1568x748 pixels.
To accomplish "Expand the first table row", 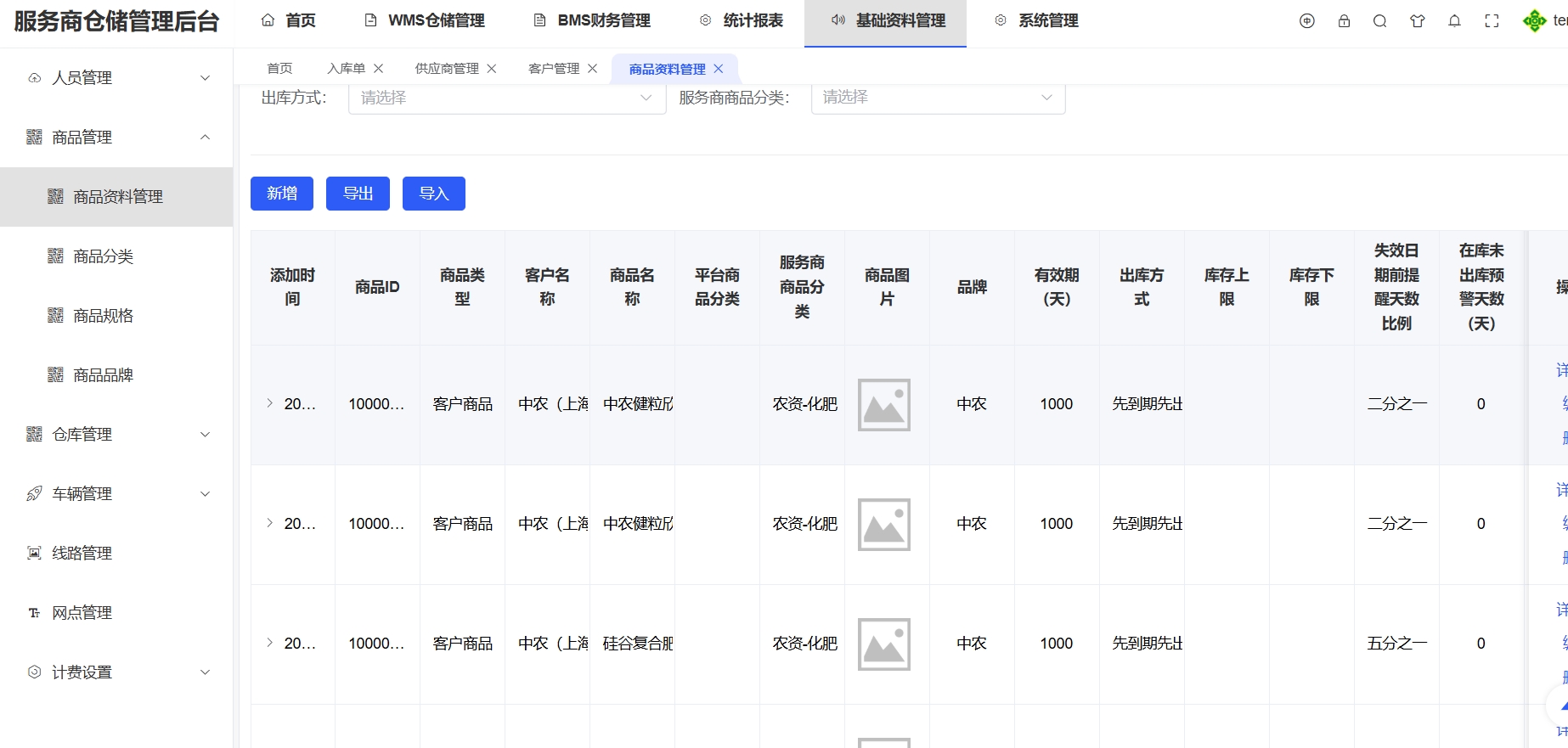I will 269,403.
